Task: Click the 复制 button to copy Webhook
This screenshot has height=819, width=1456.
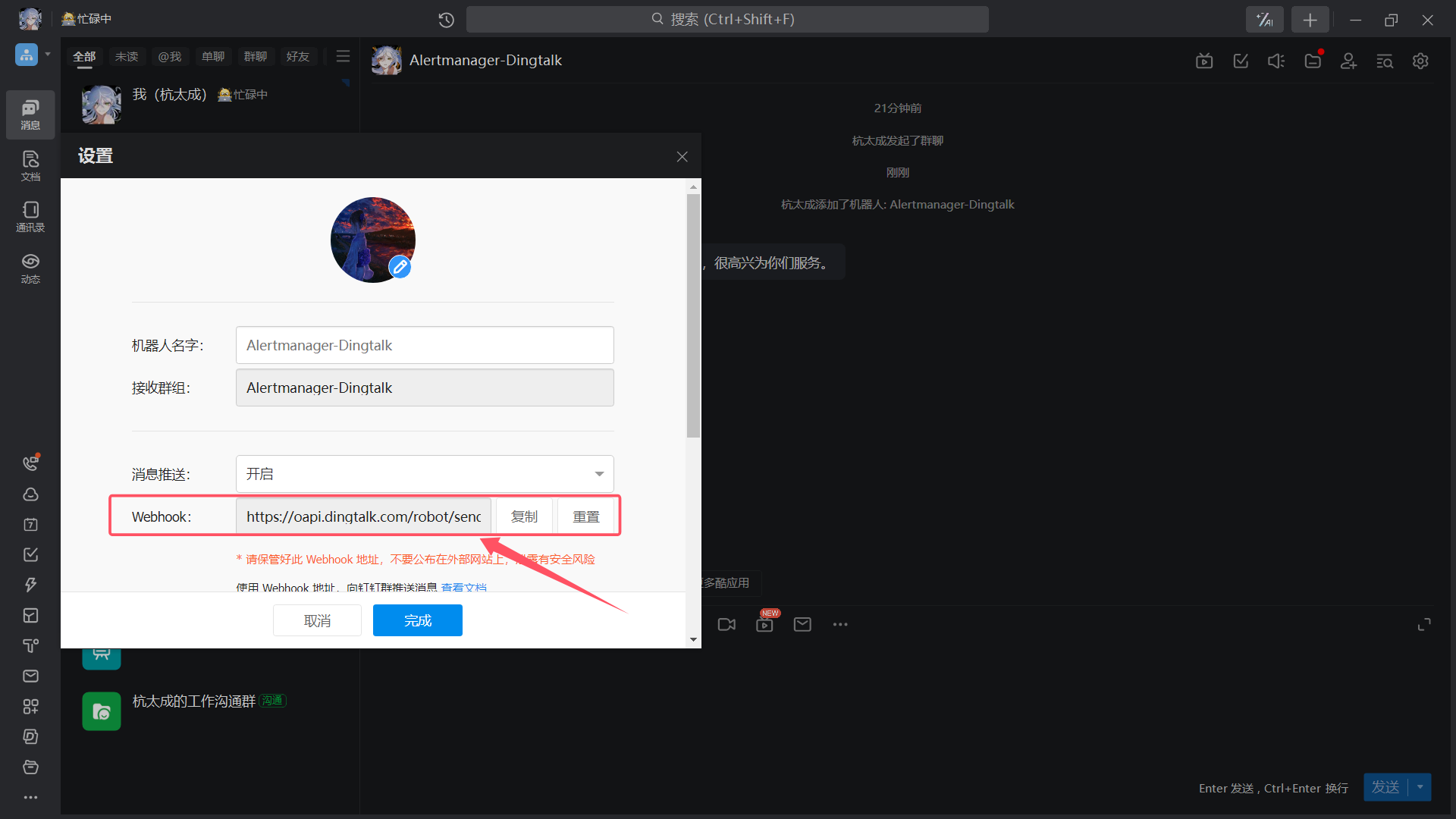Action: (524, 516)
